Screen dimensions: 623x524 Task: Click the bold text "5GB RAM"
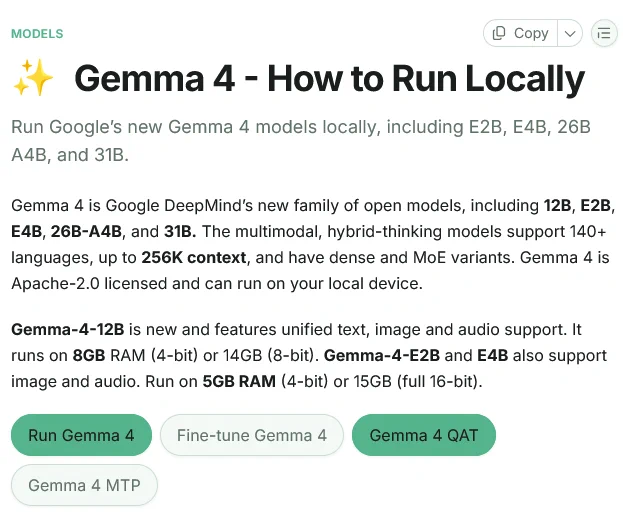239,381
